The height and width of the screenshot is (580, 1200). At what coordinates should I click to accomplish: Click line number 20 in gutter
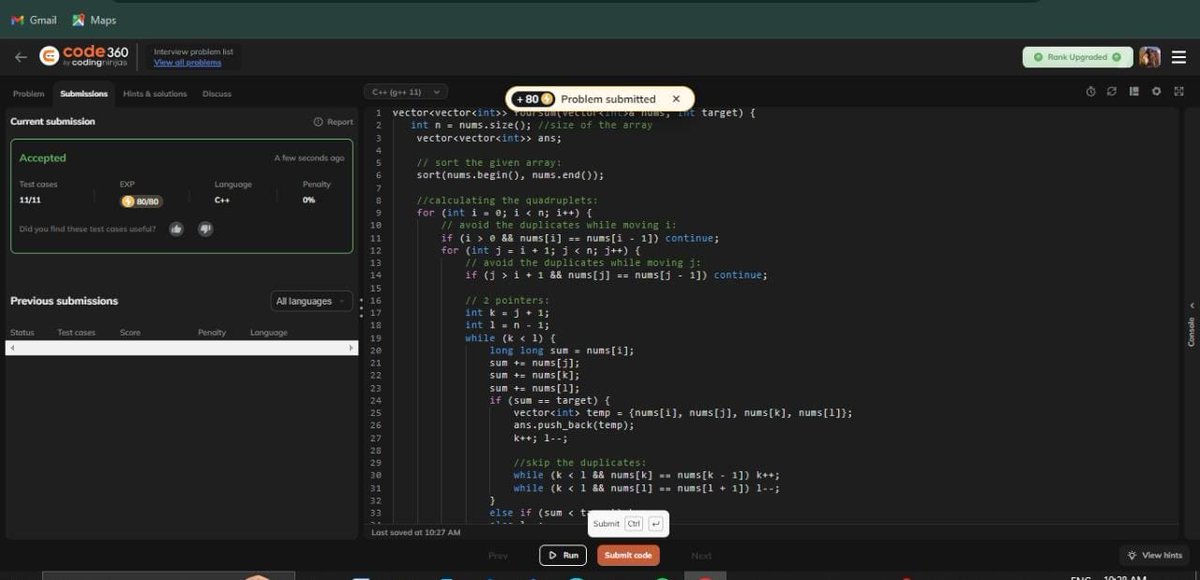tap(376, 350)
